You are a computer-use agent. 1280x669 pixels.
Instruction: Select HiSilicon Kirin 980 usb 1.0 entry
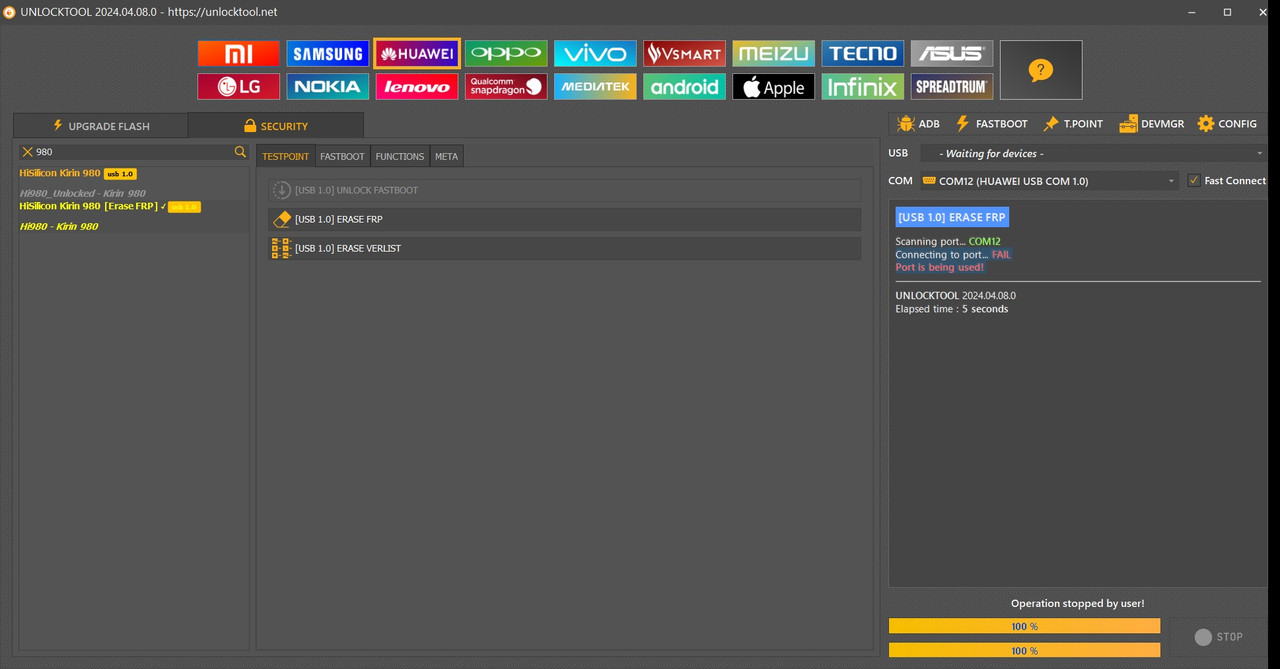(78, 173)
